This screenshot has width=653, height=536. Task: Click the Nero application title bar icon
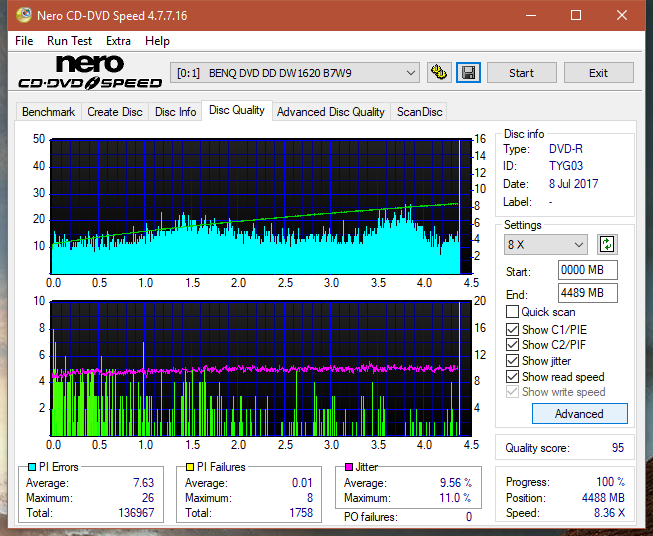tap(24, 15)
